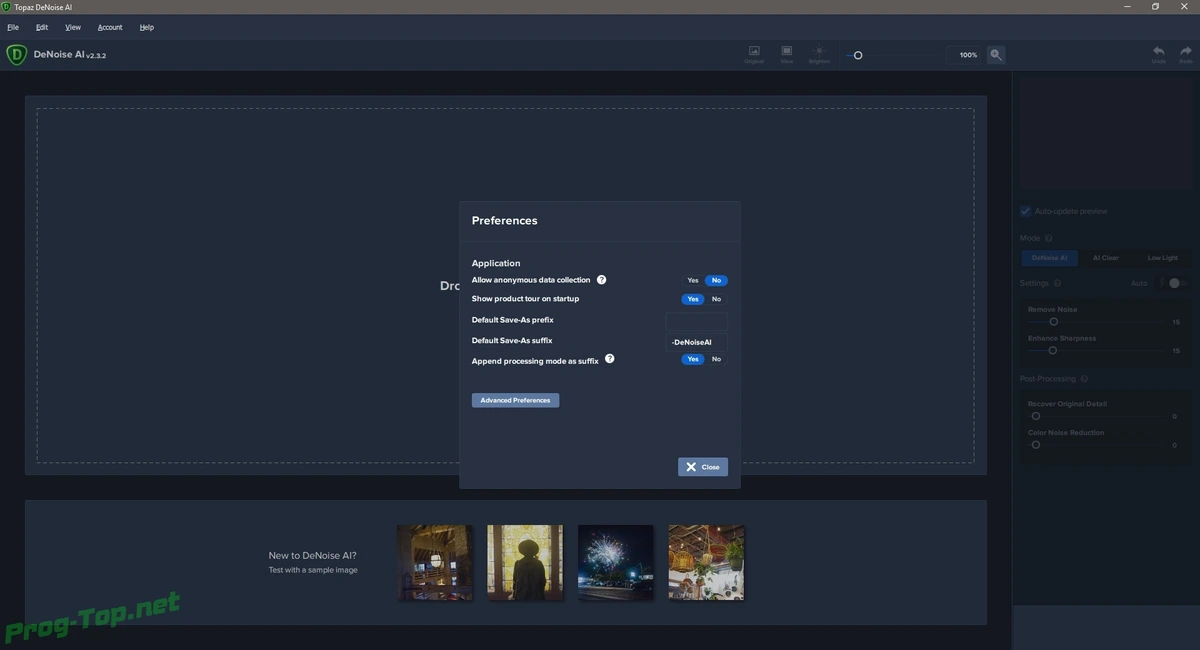This screenshot has width=1200, height=650.
Task: Set anonymous data collection to Yes
Action: [693, 280]
